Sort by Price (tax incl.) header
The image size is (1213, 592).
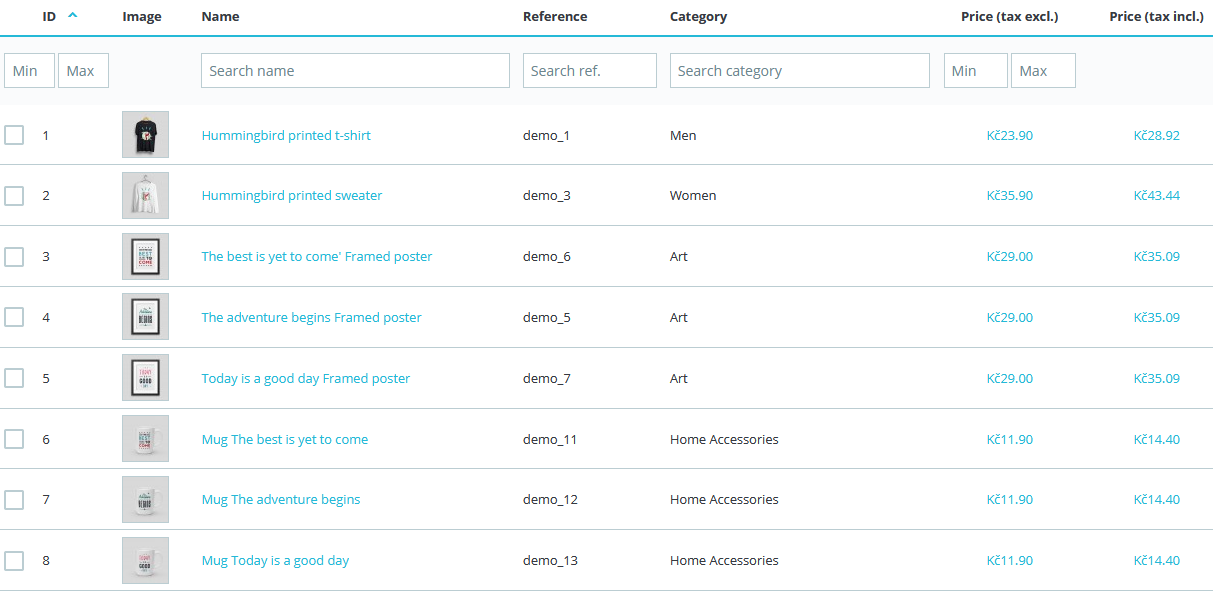(x=1156, y=16)
